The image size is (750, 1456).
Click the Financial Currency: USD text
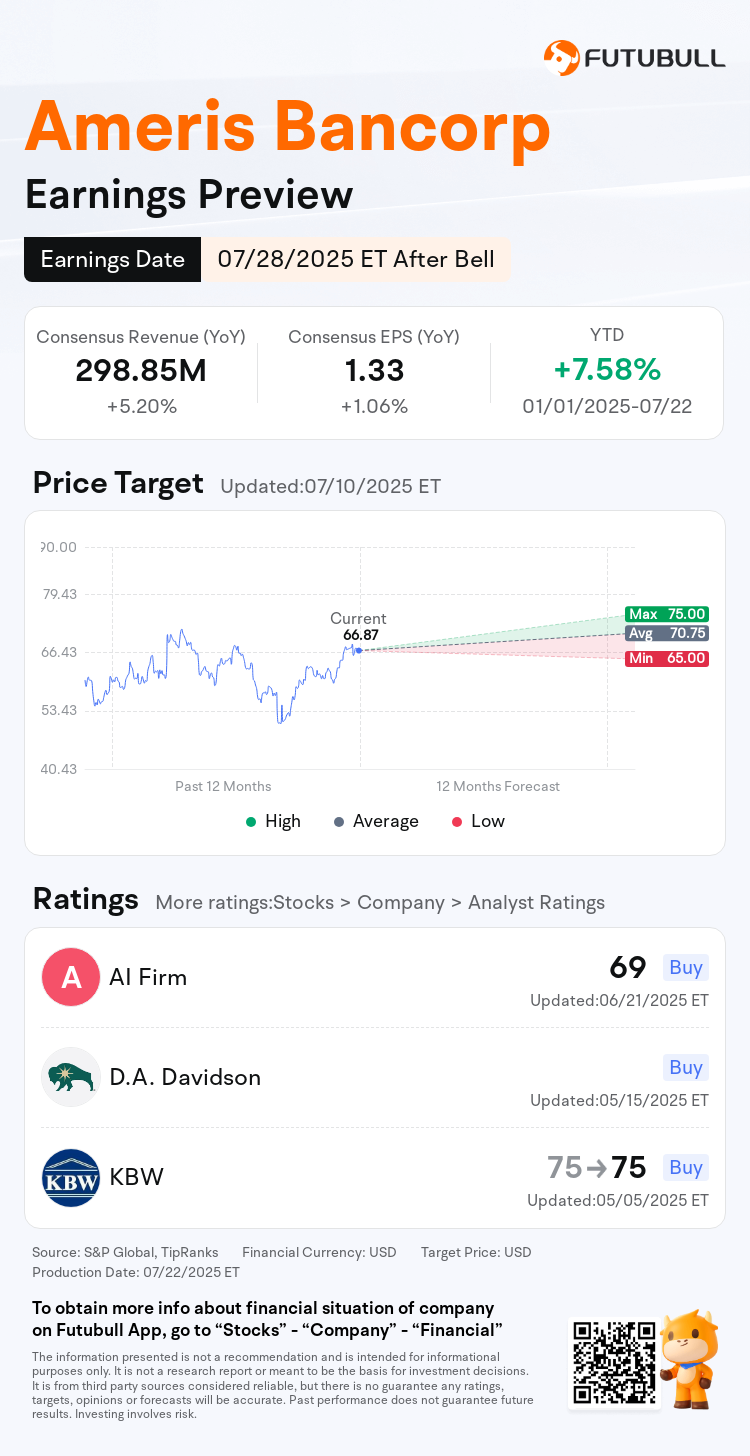(319, 1252)
